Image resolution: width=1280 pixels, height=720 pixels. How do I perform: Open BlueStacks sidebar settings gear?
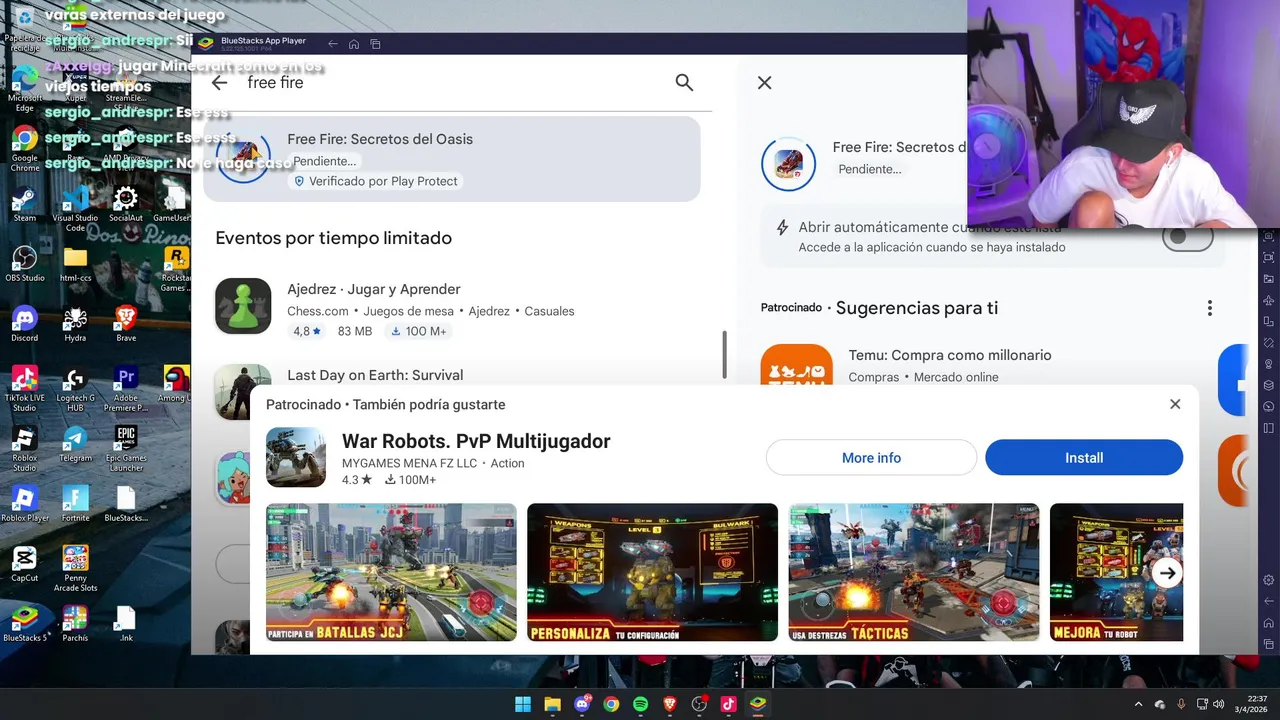[1268, 580]
